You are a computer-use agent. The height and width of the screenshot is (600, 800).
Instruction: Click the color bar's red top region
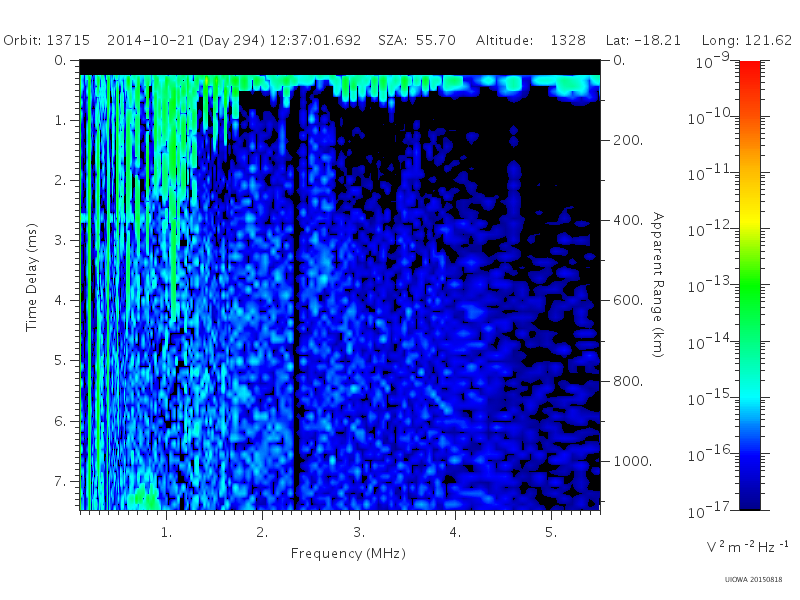749,69
